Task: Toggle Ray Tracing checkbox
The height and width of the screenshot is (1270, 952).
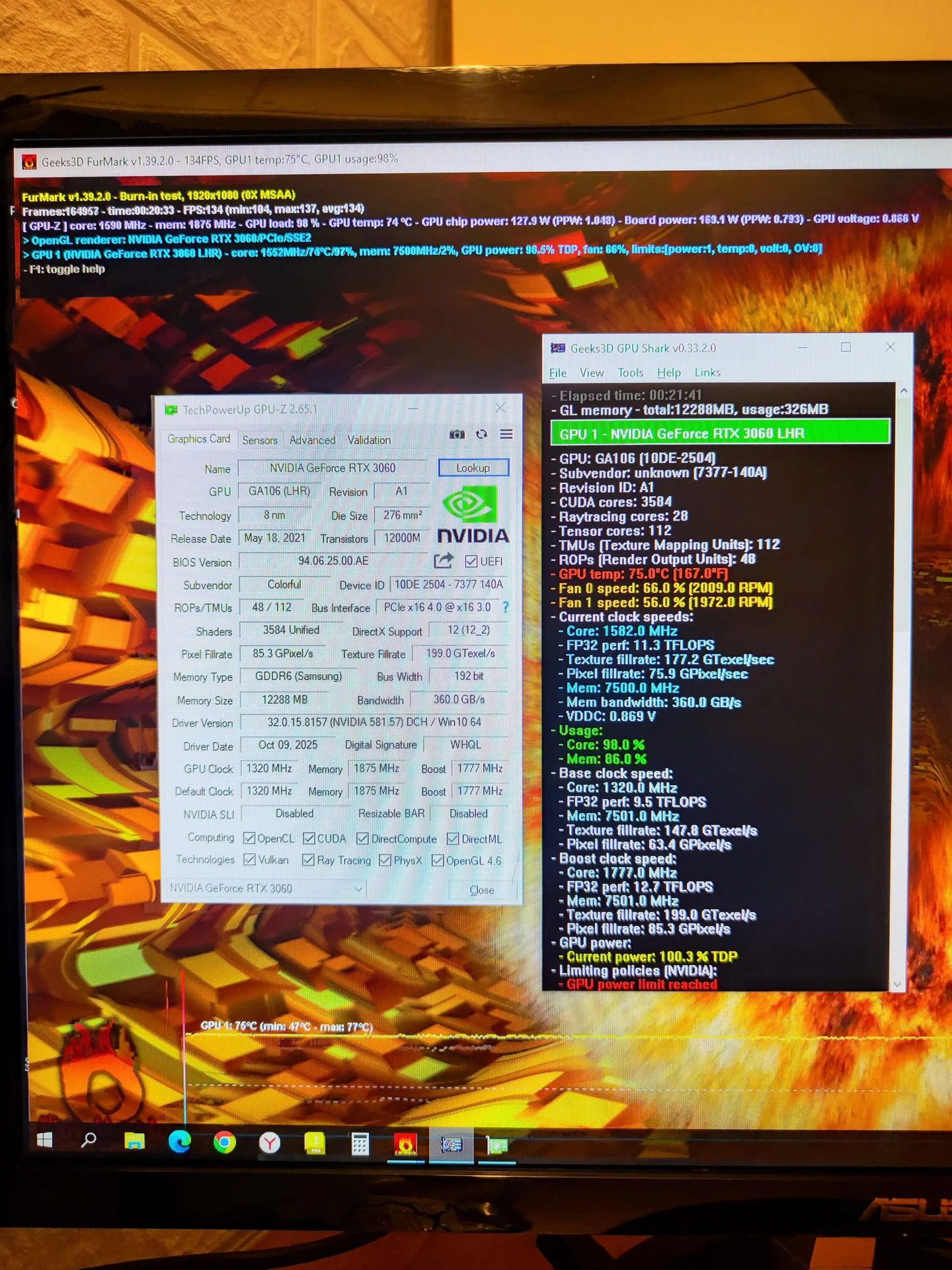Action: pyautogui.click(x=308, y=860)
